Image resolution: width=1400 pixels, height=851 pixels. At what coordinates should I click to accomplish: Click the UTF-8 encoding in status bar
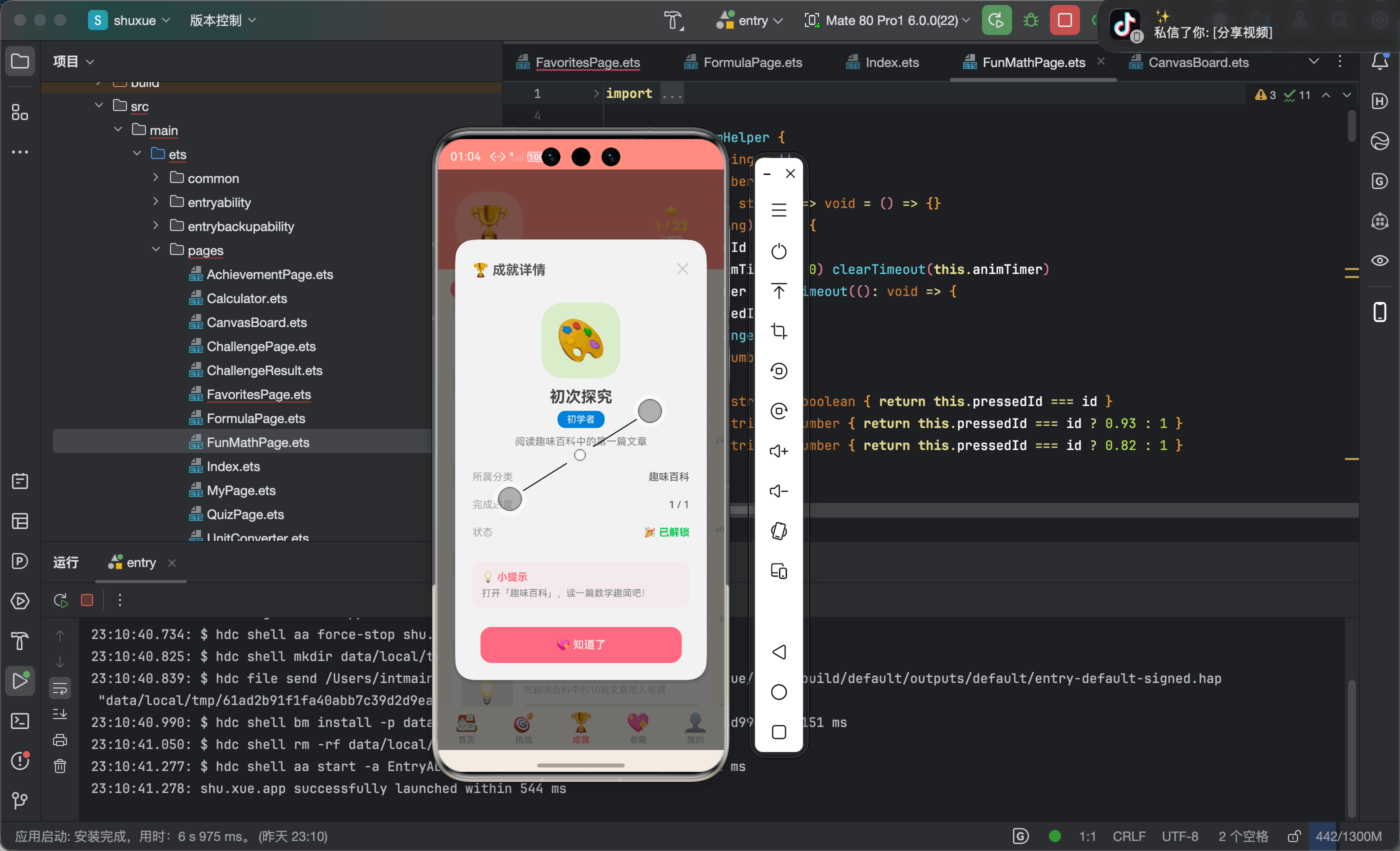[1179, 836]
